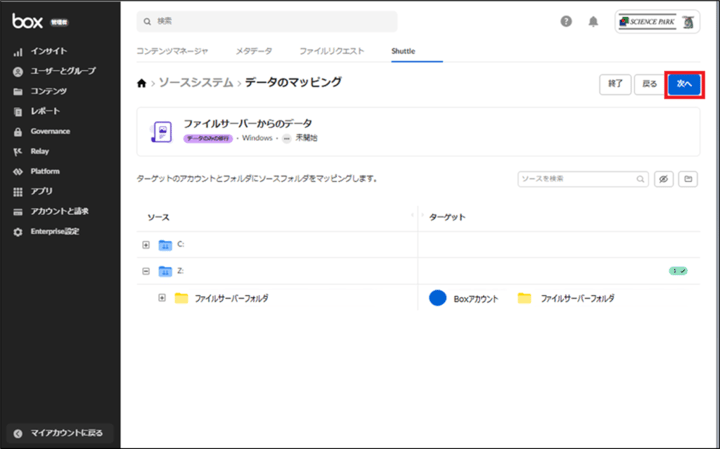Click the Boxアカウント blue circle avatar
The image size is (720, 449).
click(437, 298)
